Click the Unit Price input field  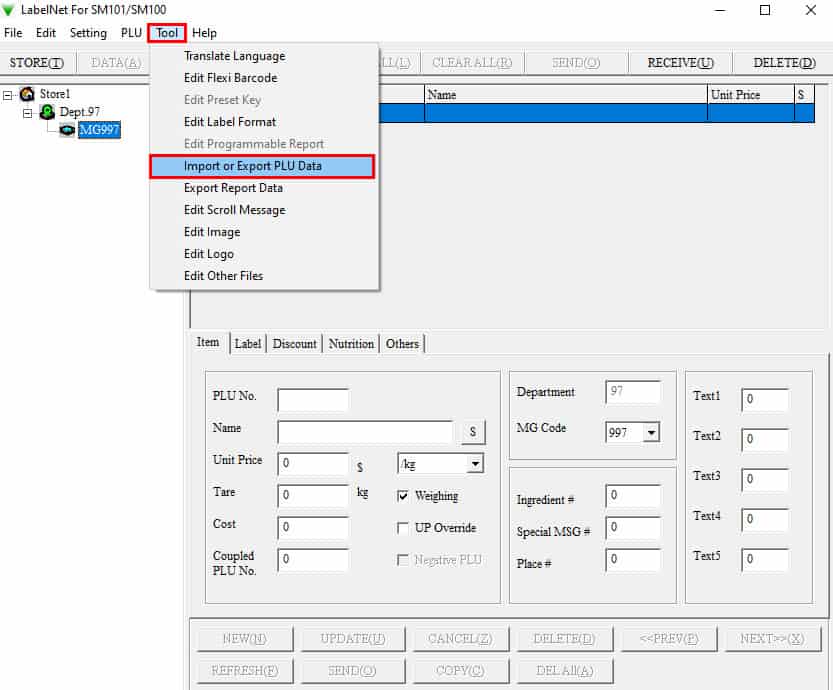(313, 464)
